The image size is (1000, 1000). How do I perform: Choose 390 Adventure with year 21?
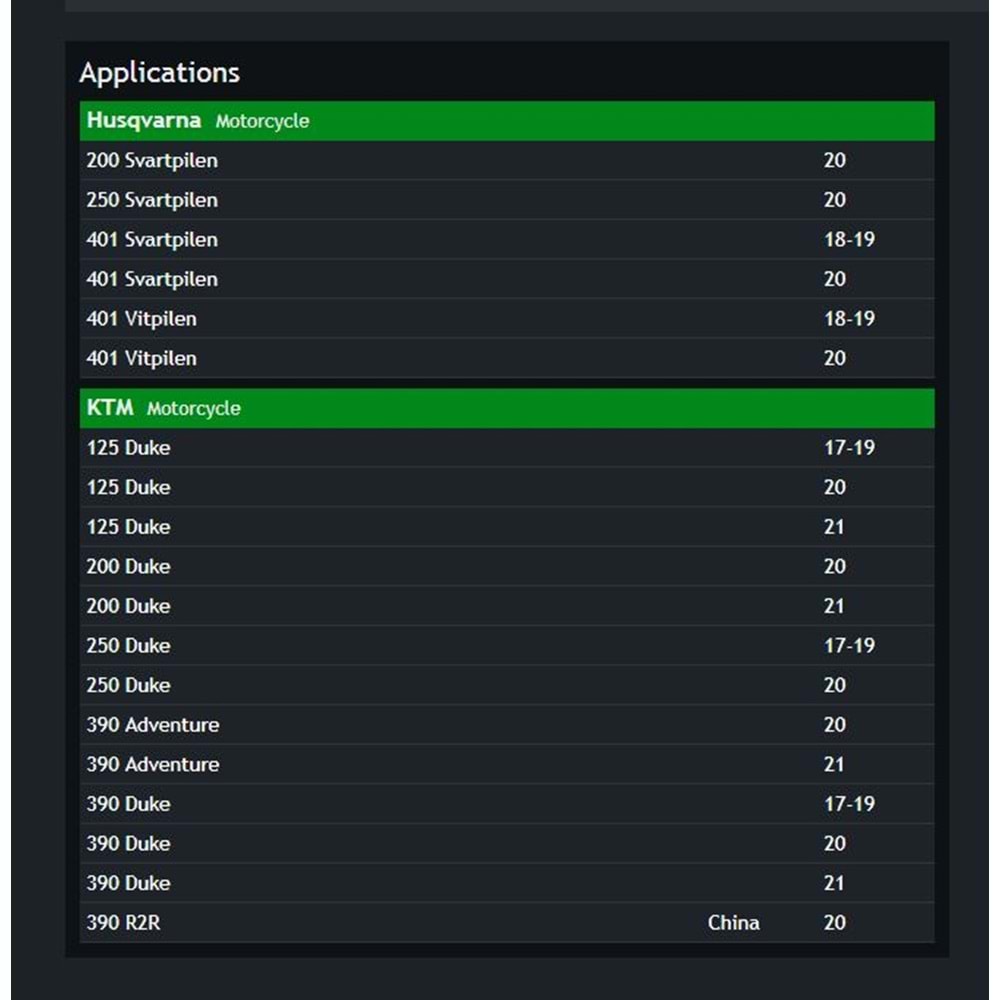(153, 764)
